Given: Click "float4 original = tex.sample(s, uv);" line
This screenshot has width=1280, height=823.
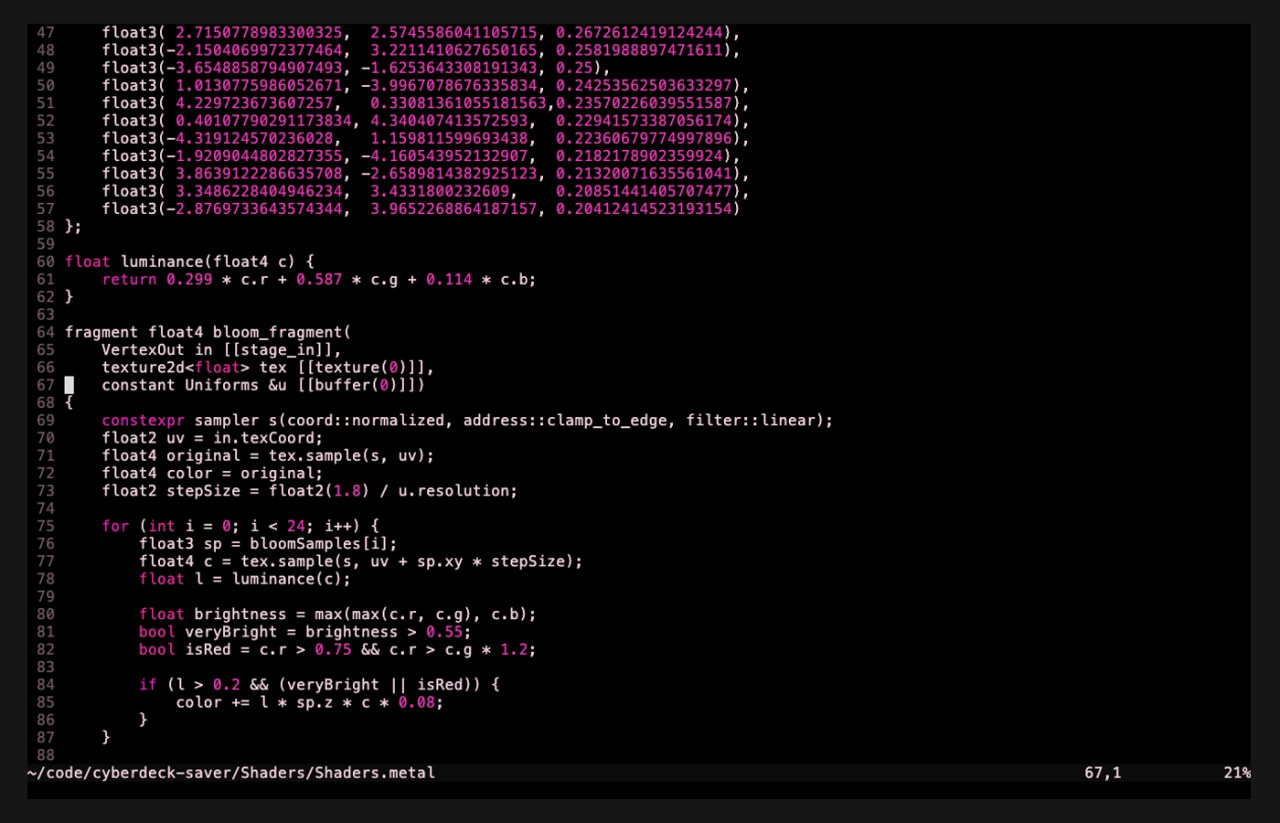Looking at the screenshot, I should [268, 456].
